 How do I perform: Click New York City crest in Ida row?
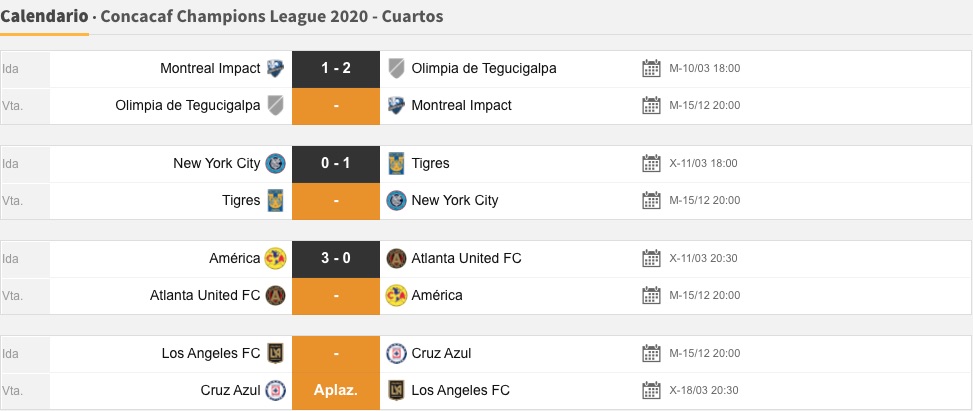pos(275,163)
